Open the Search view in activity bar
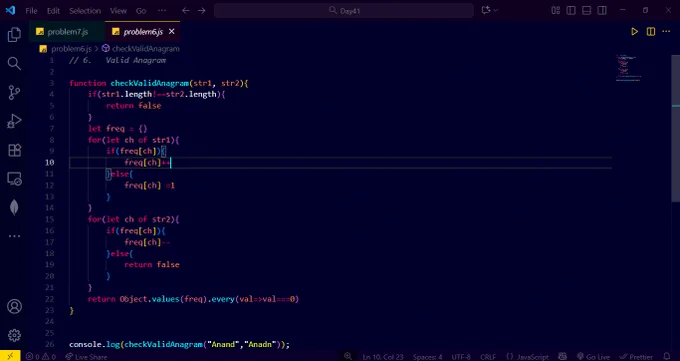 (x=14, y=63)
